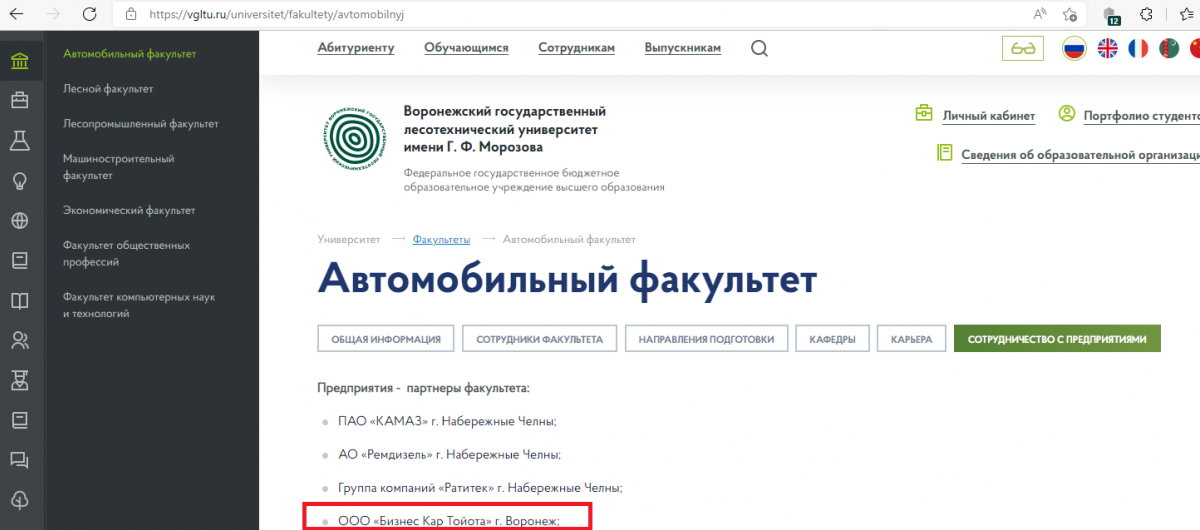Select Машиностроительный факультет in sidebar

(119, 167)
